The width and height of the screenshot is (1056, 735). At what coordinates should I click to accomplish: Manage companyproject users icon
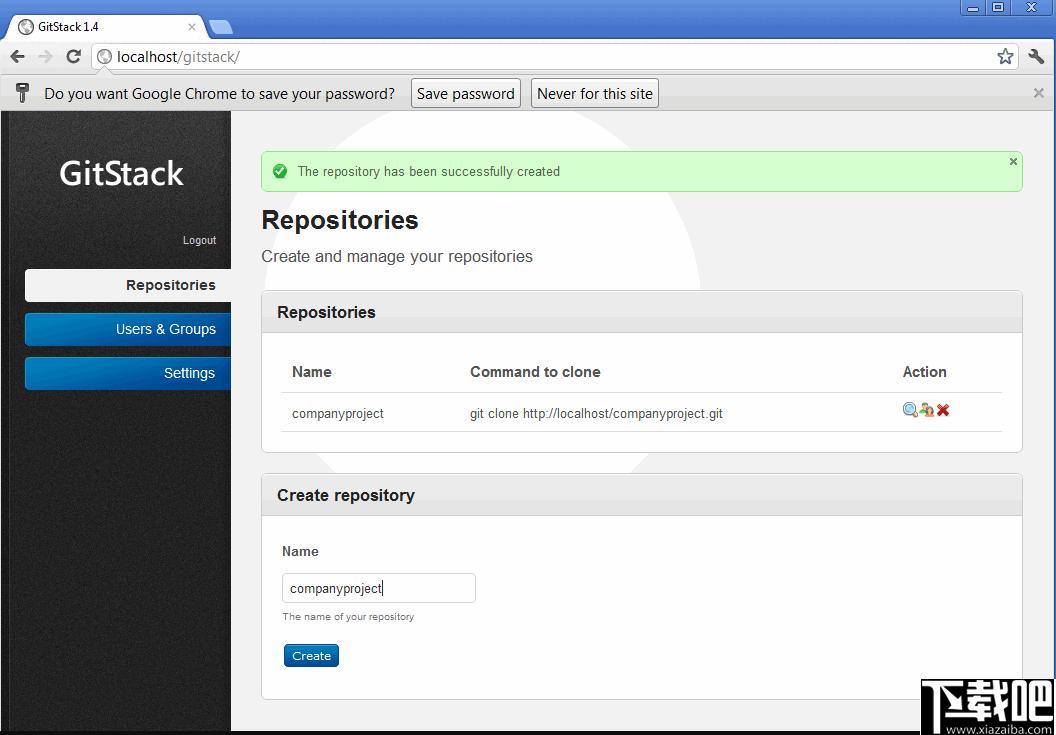927,410
